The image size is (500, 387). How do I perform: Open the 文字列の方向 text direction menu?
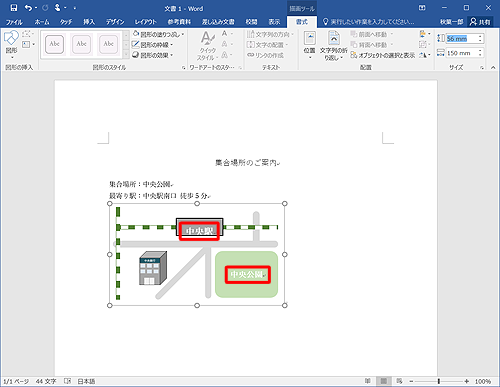270,34
